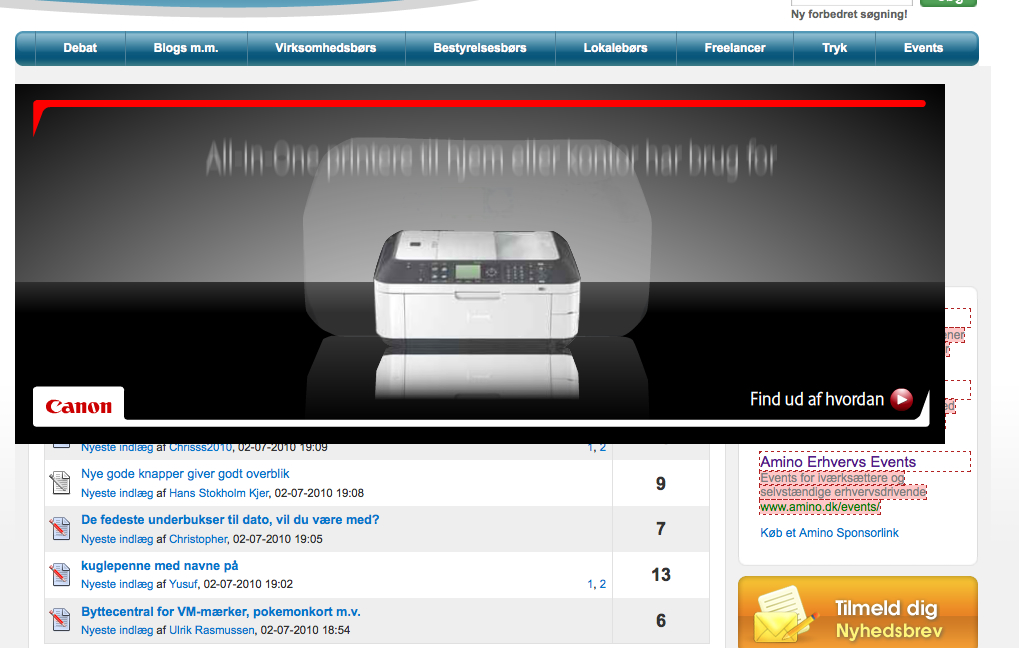Select Freelancer from the navigation bar

point(735,48)
